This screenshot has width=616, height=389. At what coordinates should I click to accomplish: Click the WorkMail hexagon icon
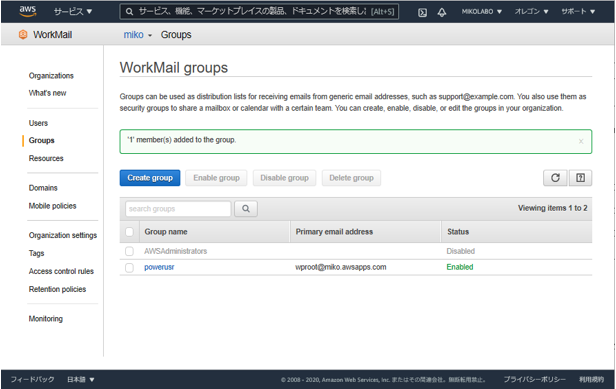tap(23, 35)
